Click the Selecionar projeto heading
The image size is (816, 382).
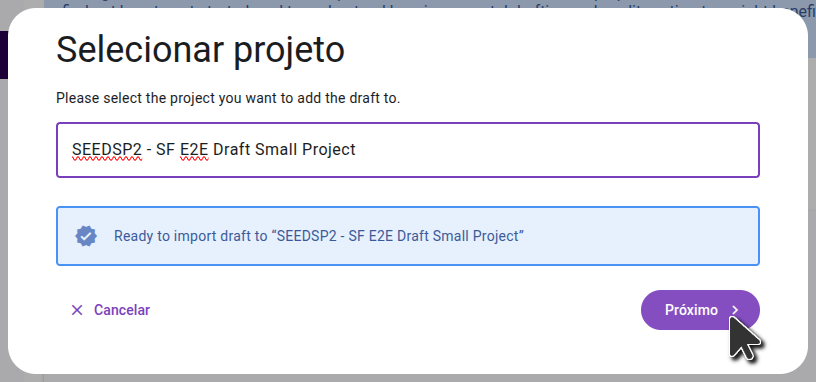200,50
